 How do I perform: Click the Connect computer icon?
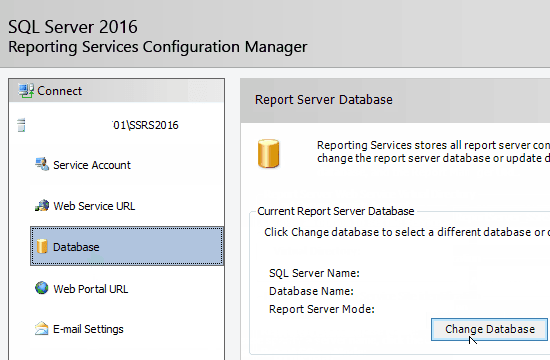26,91
